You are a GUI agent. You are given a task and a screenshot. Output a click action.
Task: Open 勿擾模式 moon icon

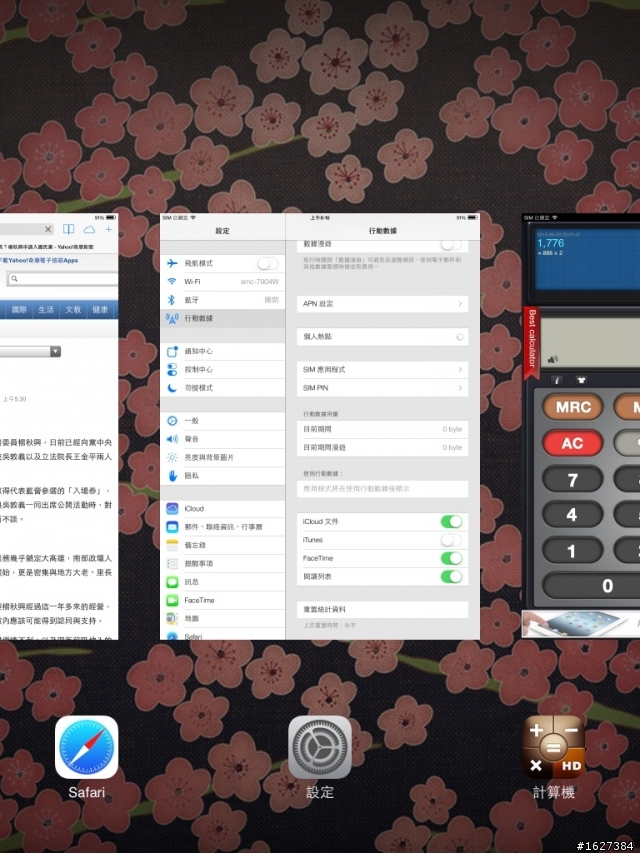tap(172, 388)
